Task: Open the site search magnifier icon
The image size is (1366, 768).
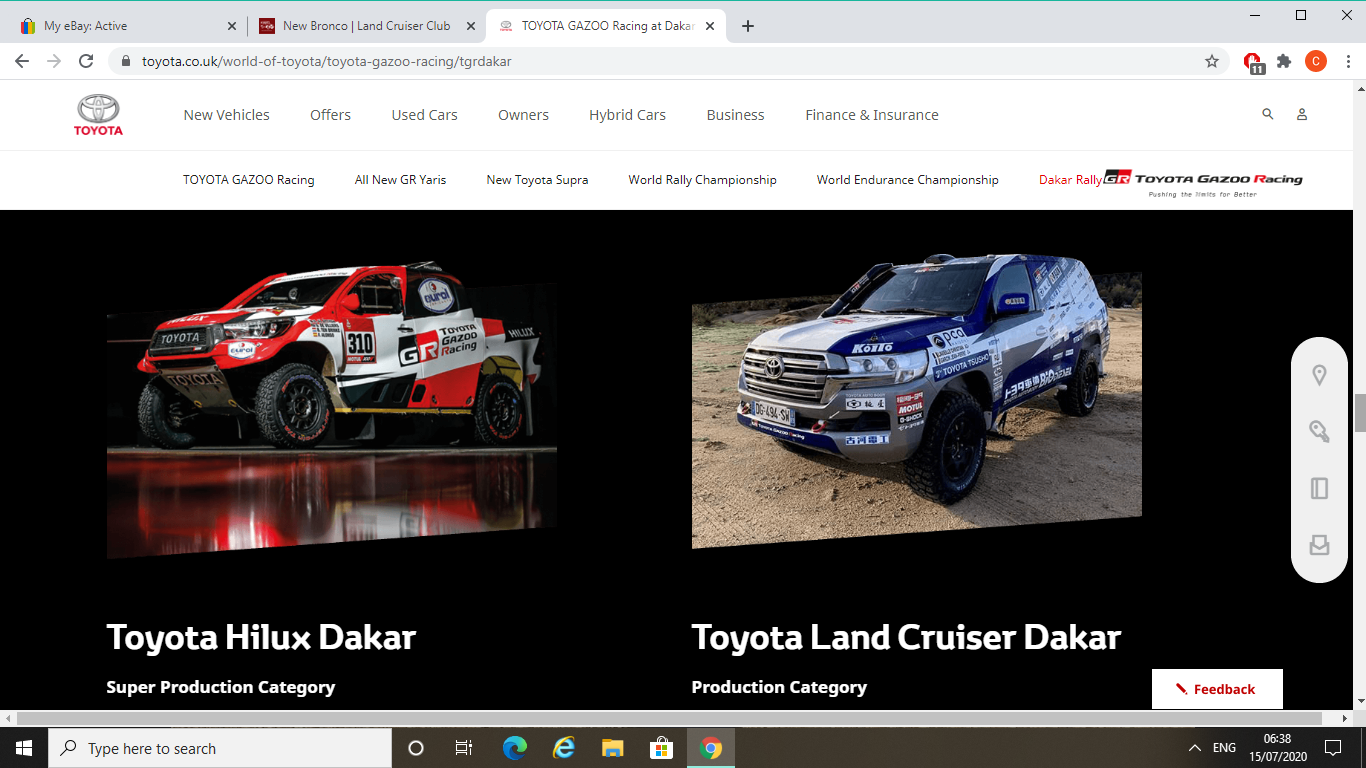Action: click(1268, 114)
